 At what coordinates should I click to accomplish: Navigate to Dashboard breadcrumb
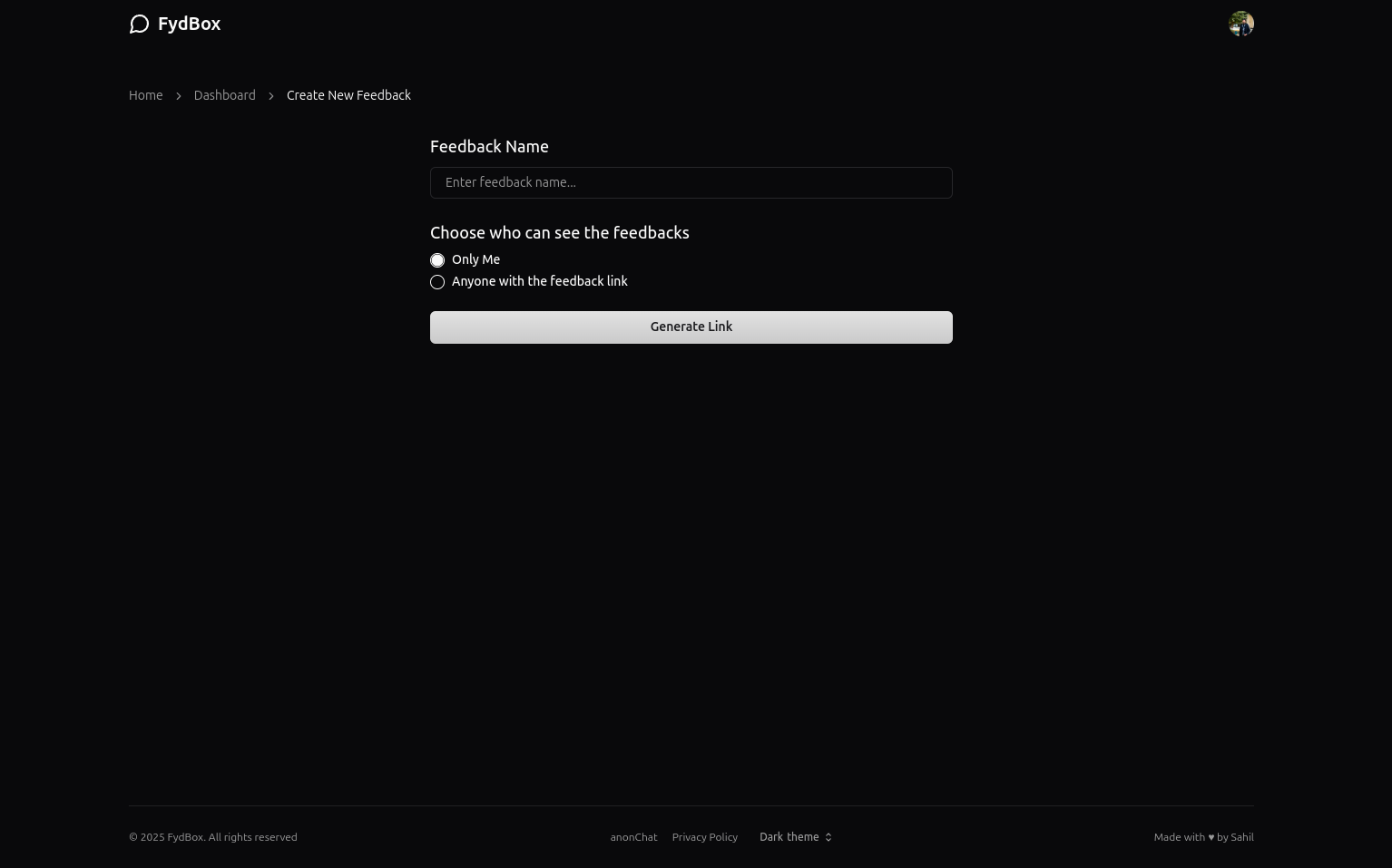point(224,95)
